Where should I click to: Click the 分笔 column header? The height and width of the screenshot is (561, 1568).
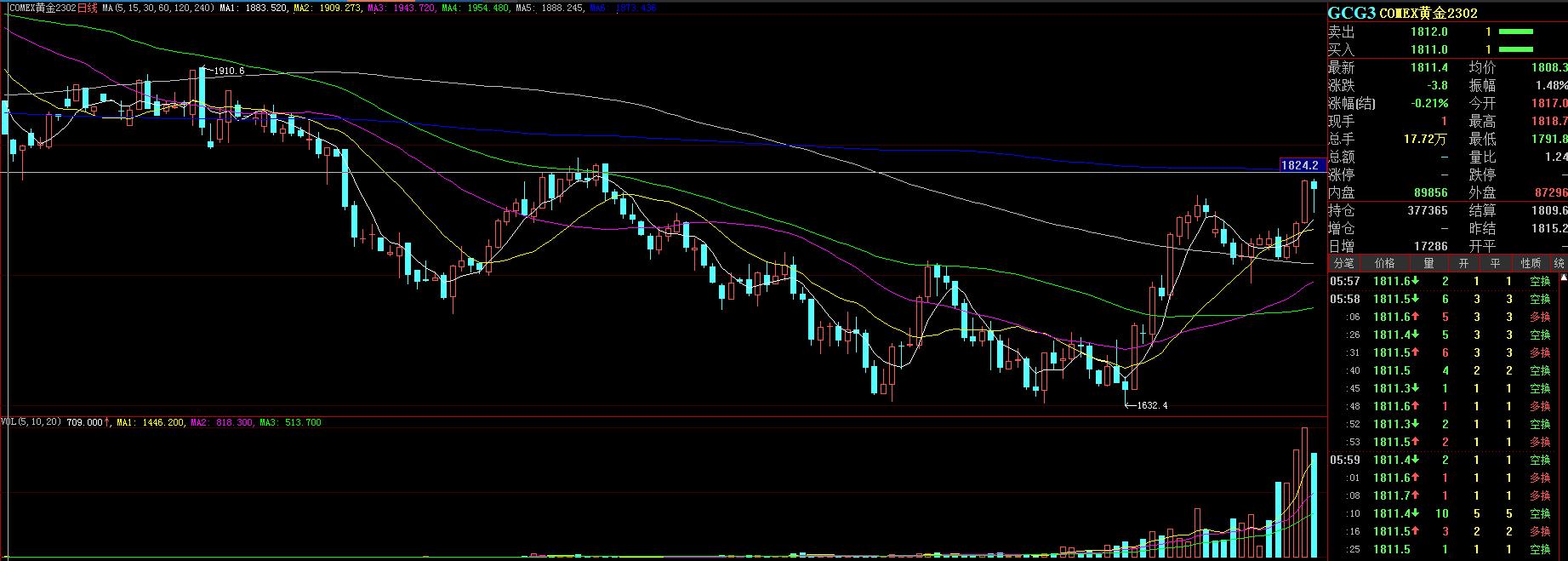[1343, 263]
